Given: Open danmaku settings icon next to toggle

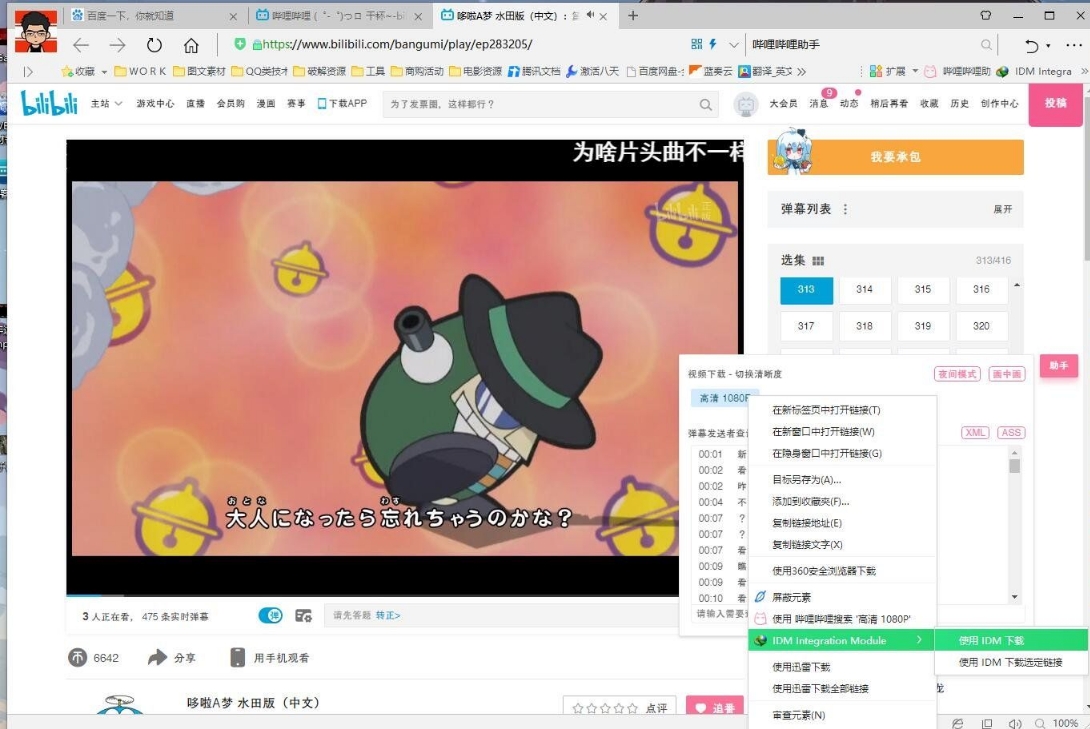Looking at the screenshot, I should (x=304, y=615).
